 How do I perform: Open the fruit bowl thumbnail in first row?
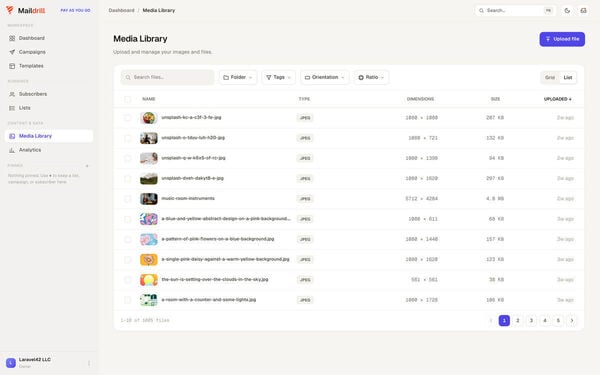[x=149, y=118]
